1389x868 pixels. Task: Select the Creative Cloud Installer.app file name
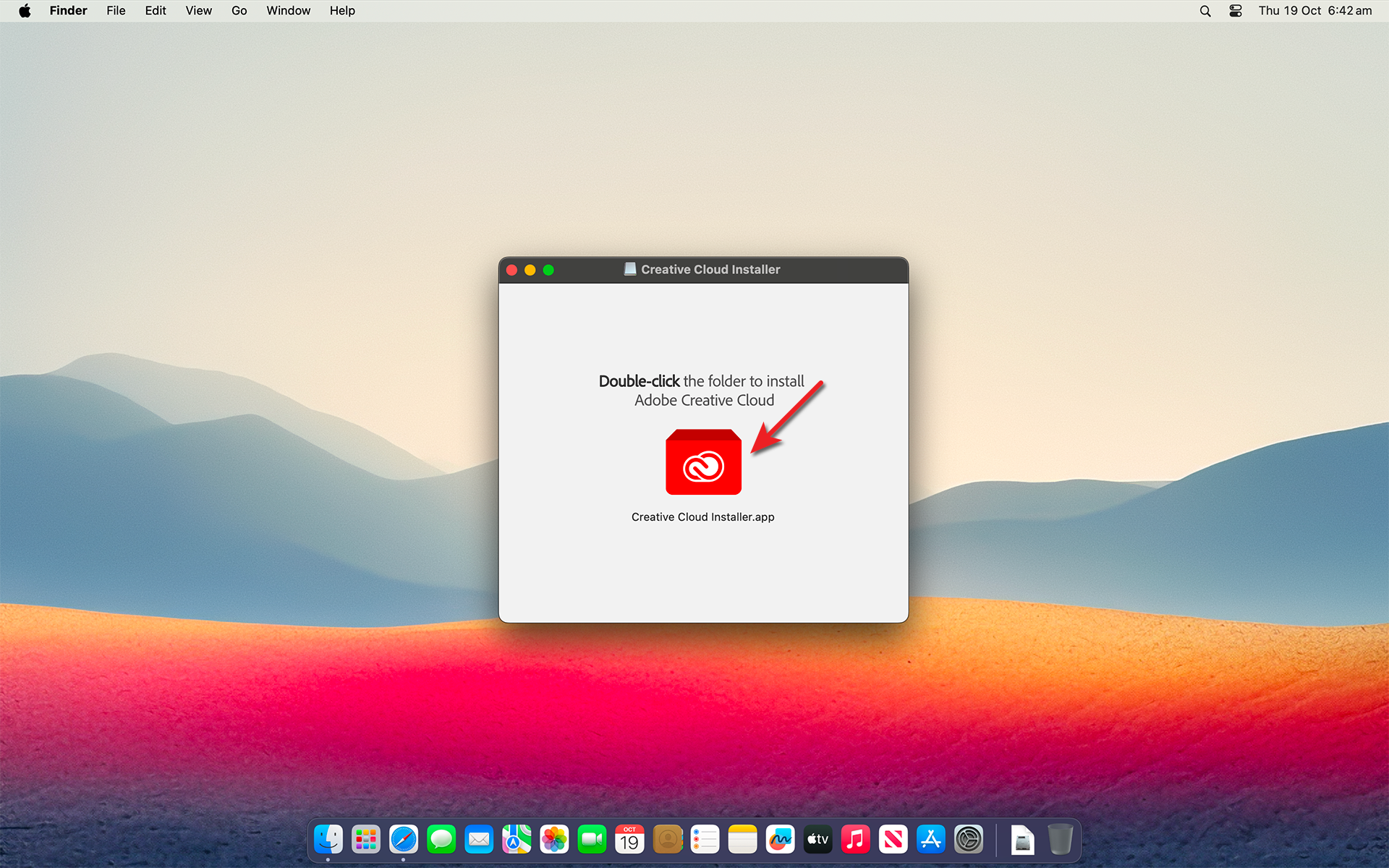pos(702,517)
